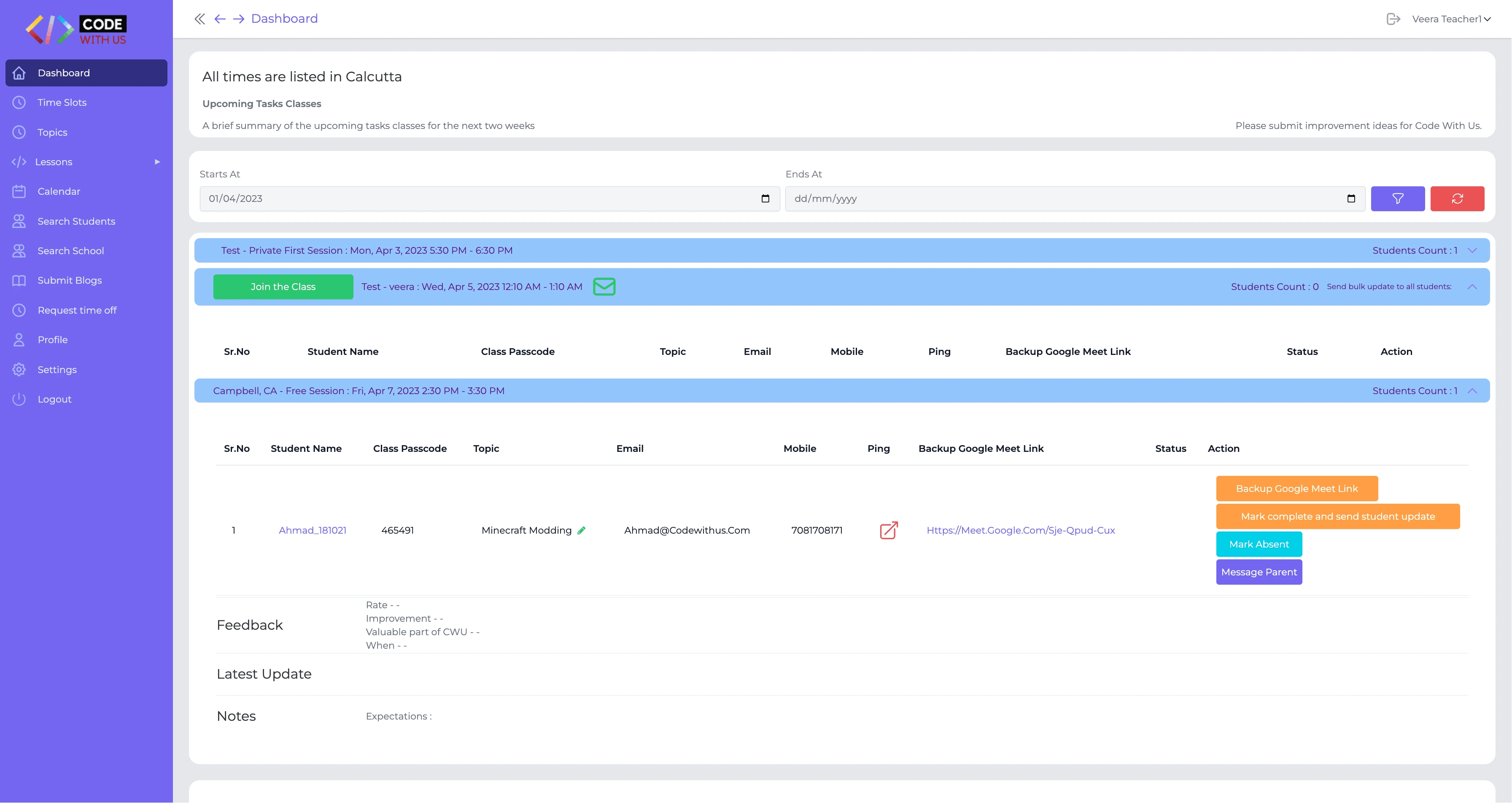Viewport: 1512px width, 803px height.
Task: Click the Private First Session header row
Action: tap(842, 250)
